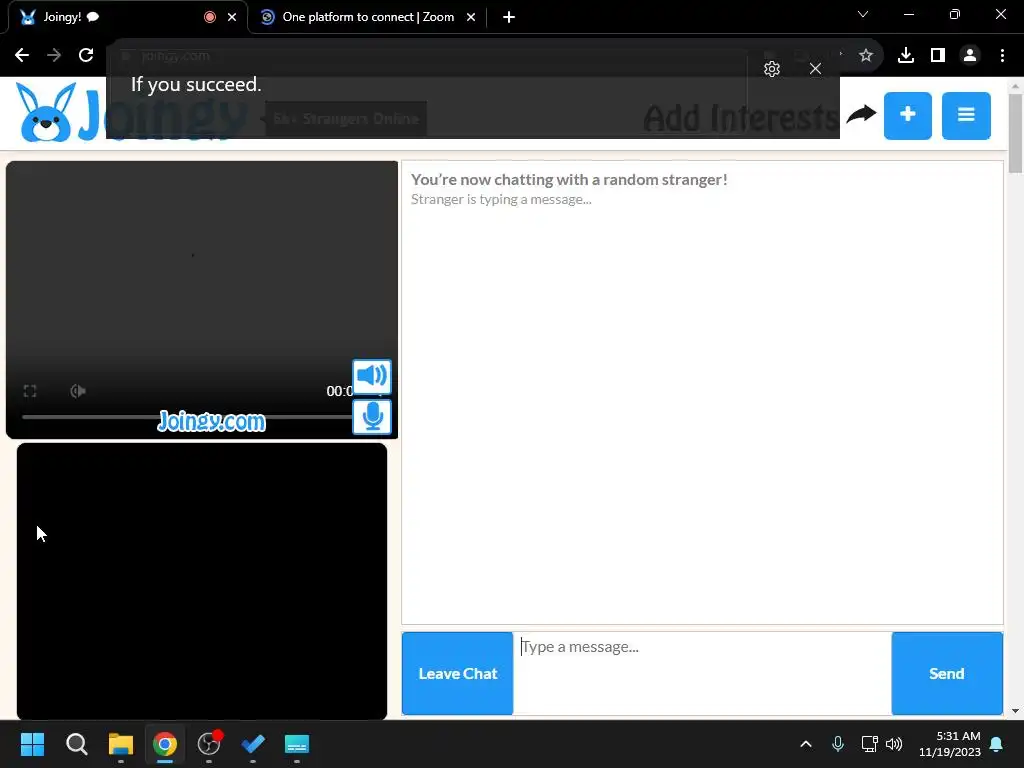This screenshot has width=1024, height=768.
Task: Click your own webcam preview
Action: (x=202, y=581)
